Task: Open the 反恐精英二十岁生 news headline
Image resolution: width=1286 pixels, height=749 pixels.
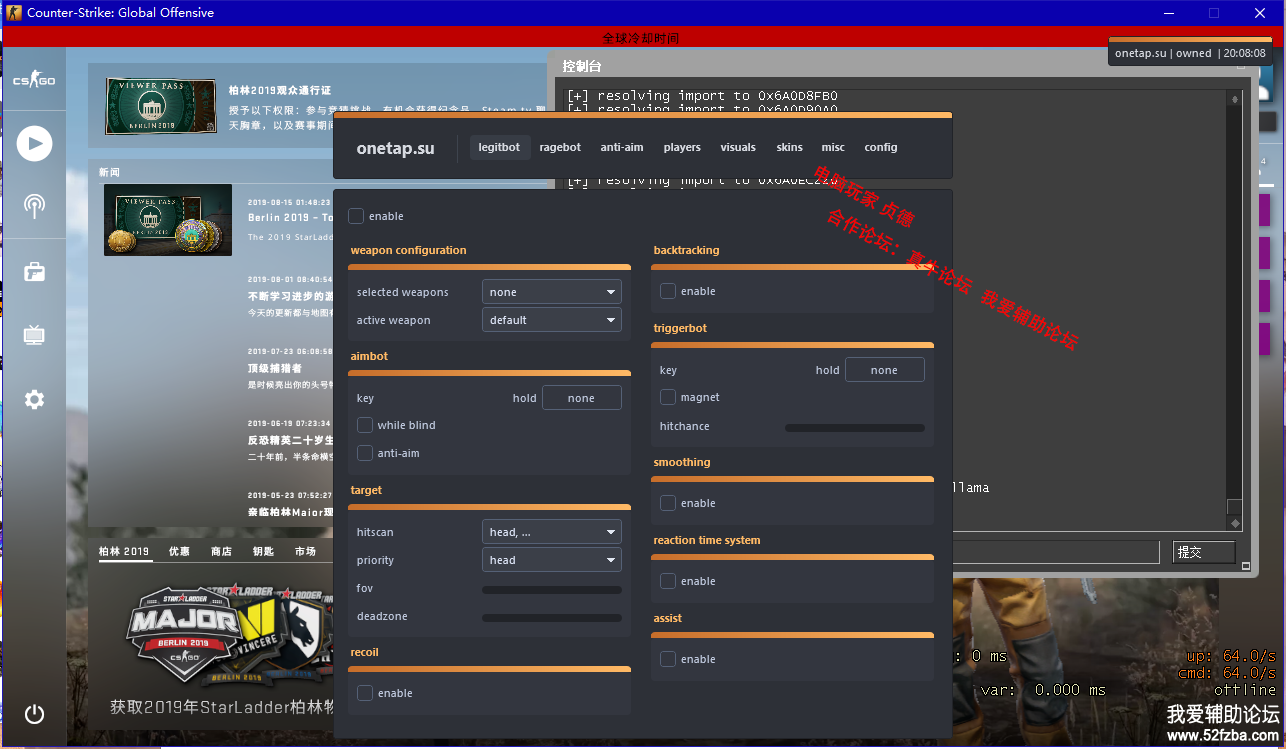Action: (290, 440)
